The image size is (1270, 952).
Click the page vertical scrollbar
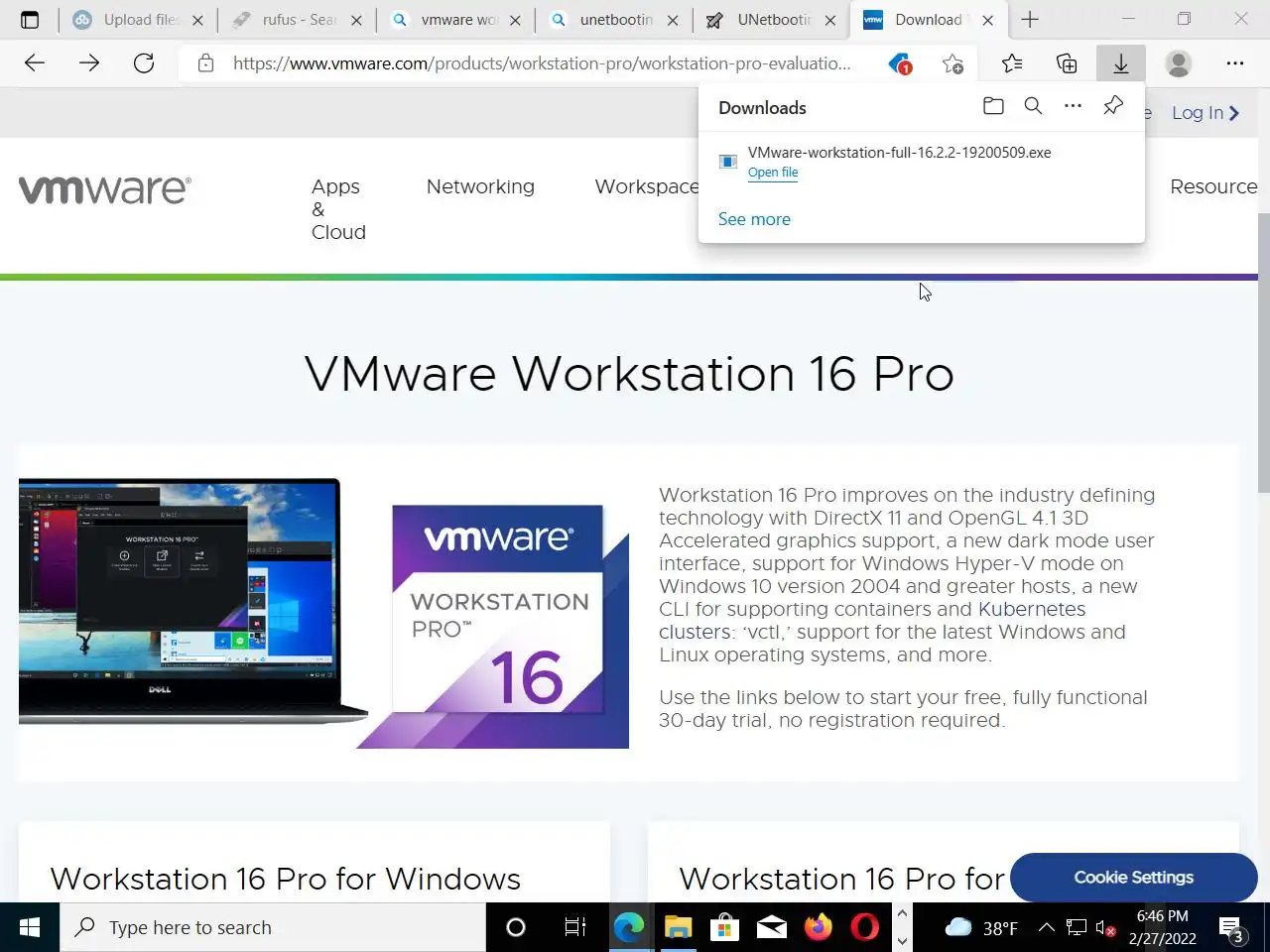click(x=1264, y=351)
